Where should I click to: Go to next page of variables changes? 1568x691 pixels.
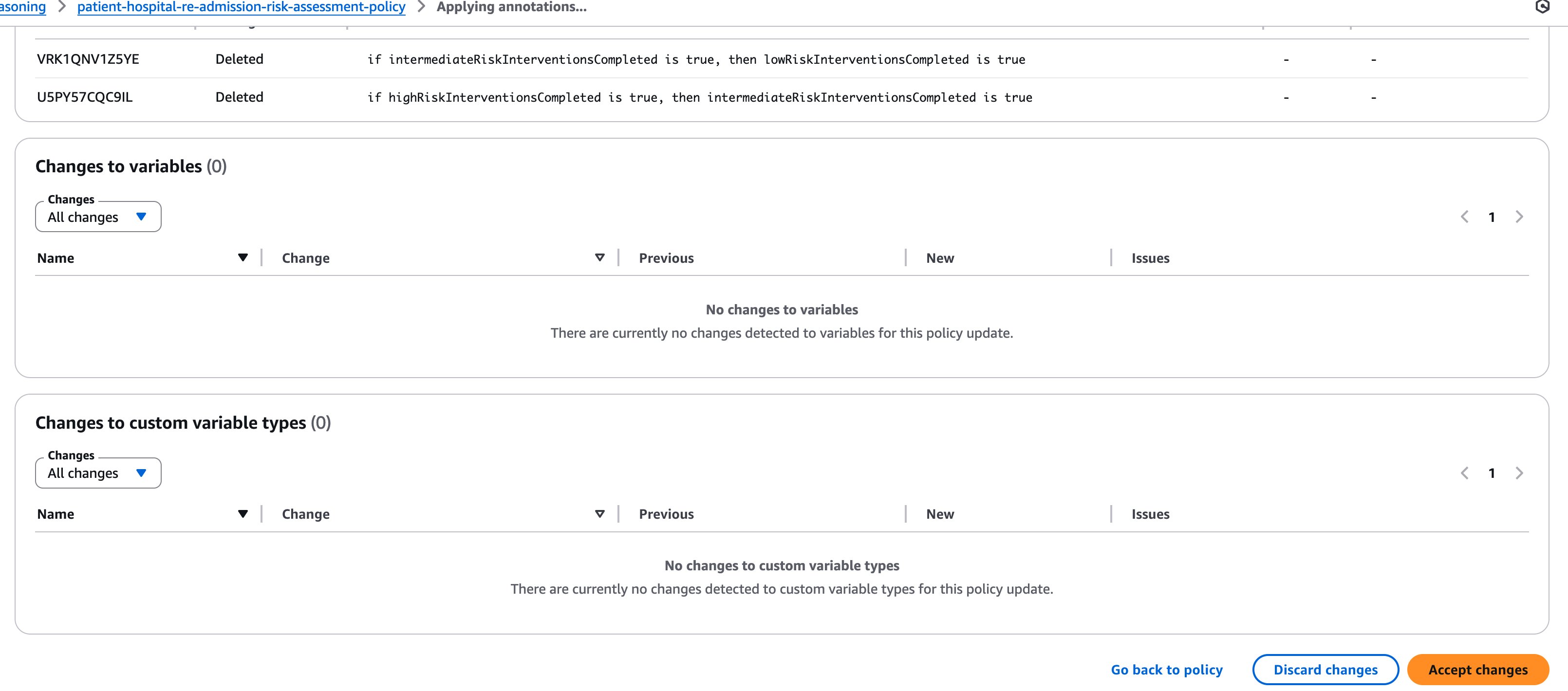tap(1519, 217)
